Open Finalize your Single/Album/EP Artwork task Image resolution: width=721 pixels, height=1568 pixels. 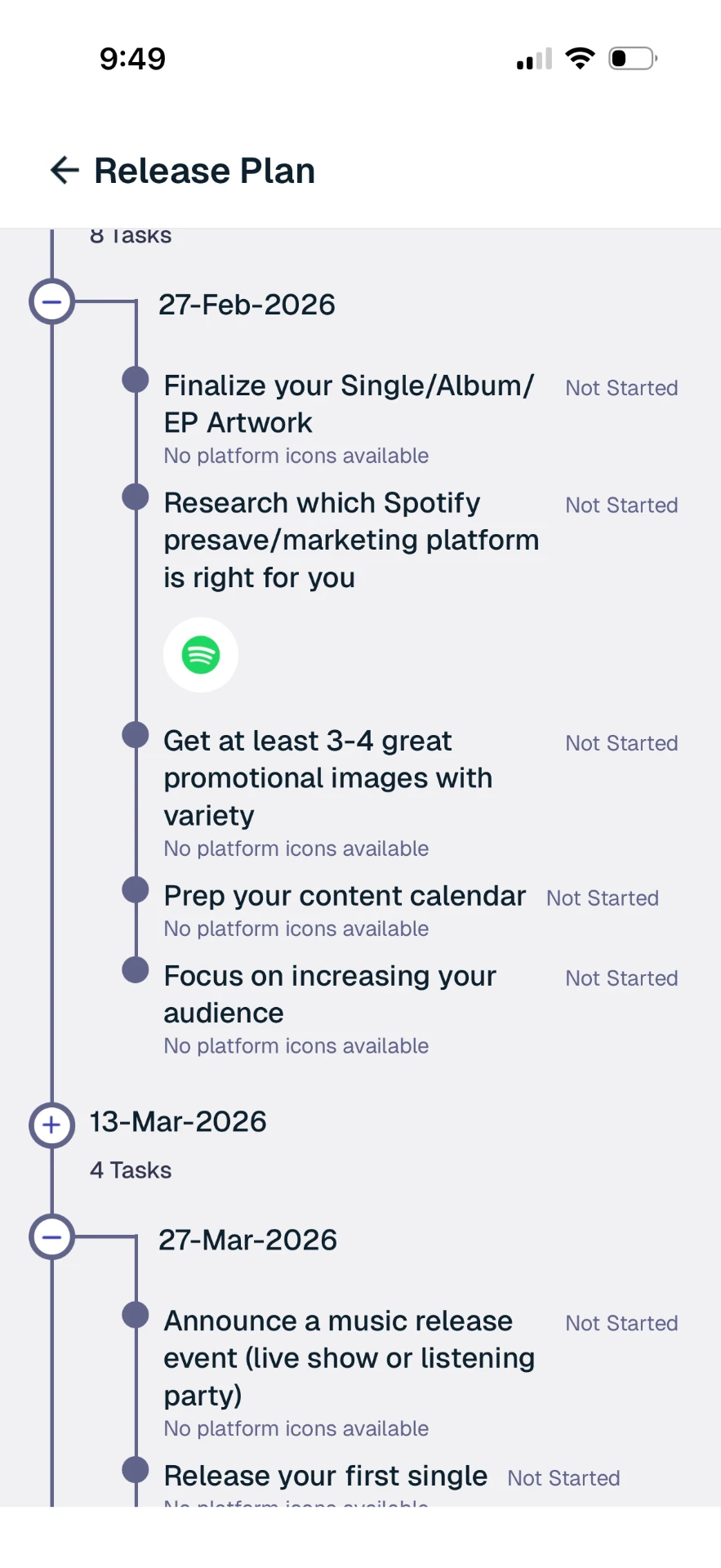click(x=349, y=403)
